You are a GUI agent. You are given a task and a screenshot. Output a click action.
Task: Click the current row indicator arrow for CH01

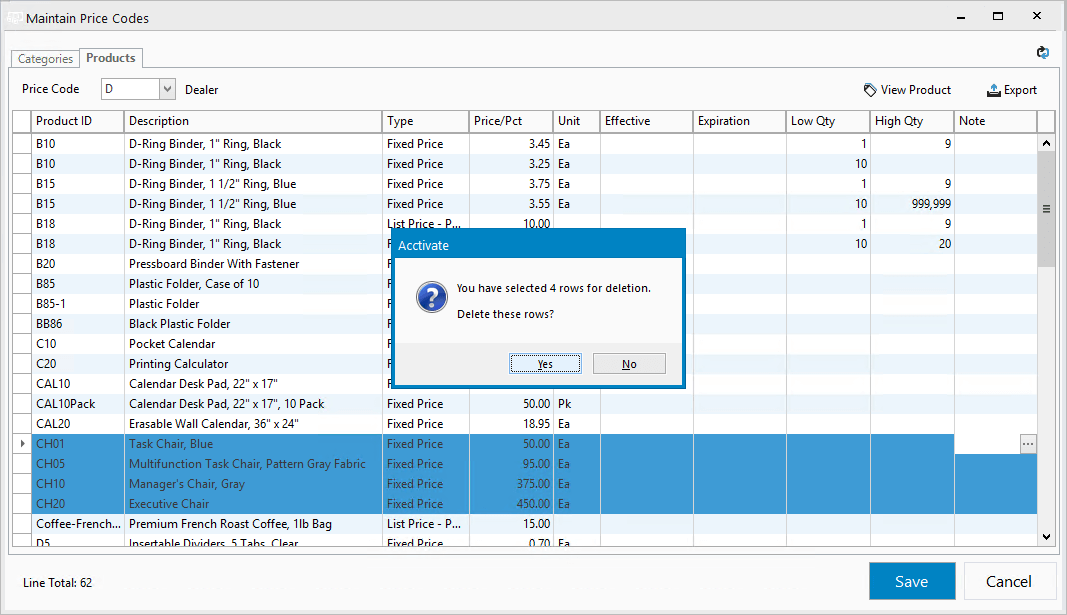22,444
